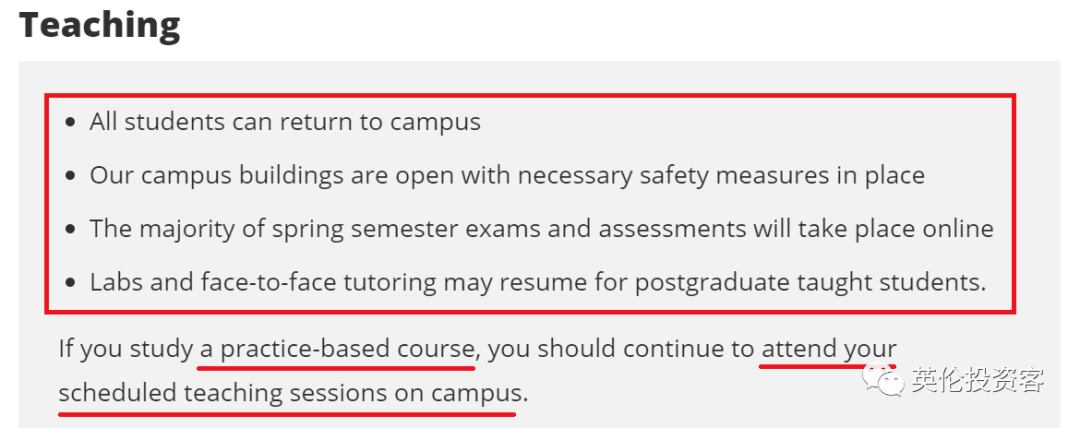This screenshot has width=1080, height=428.
Task: Click the Teaching heading
Action: 99,26
